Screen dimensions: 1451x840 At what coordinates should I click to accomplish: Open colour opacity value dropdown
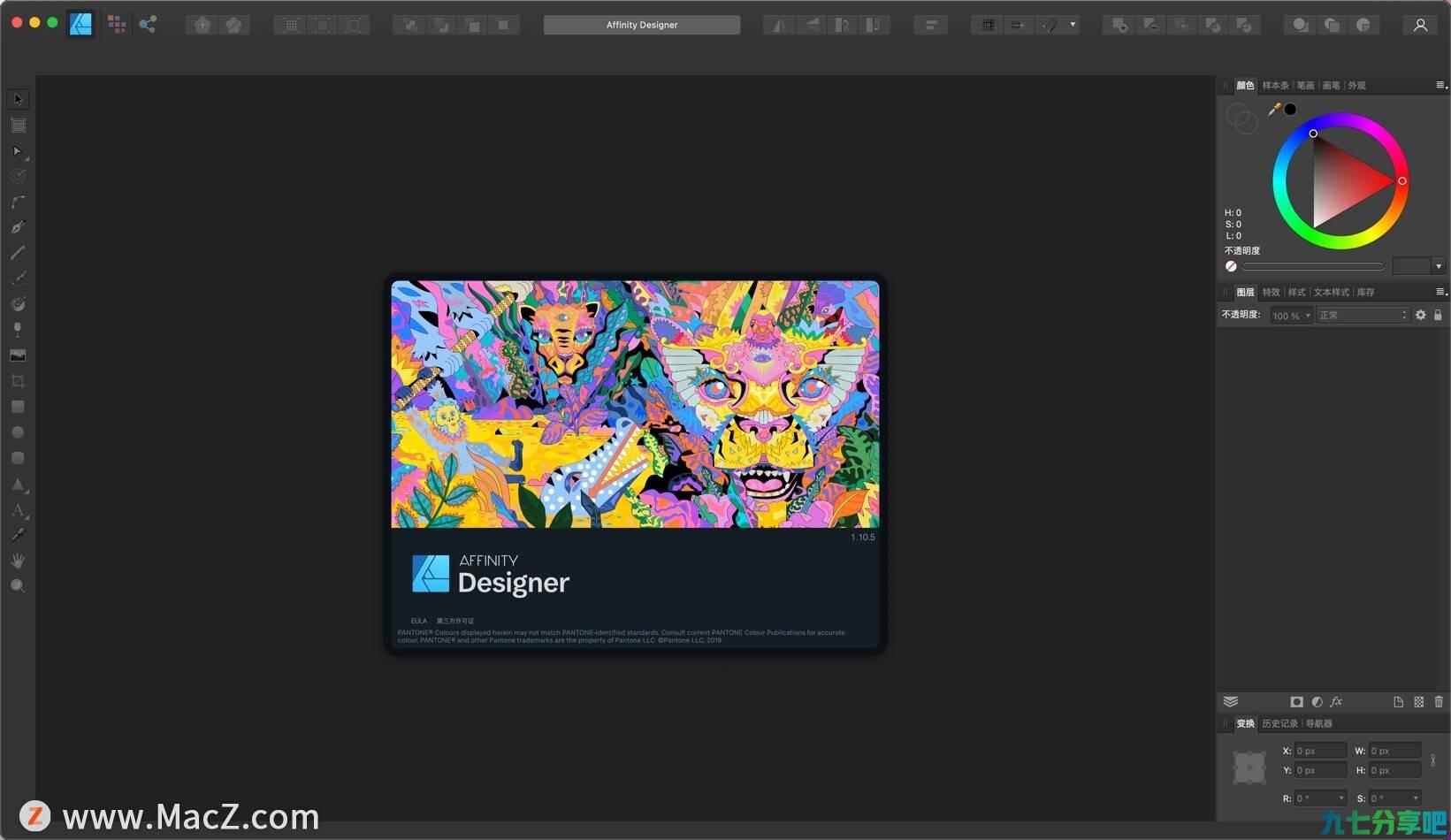point(1439,266)
